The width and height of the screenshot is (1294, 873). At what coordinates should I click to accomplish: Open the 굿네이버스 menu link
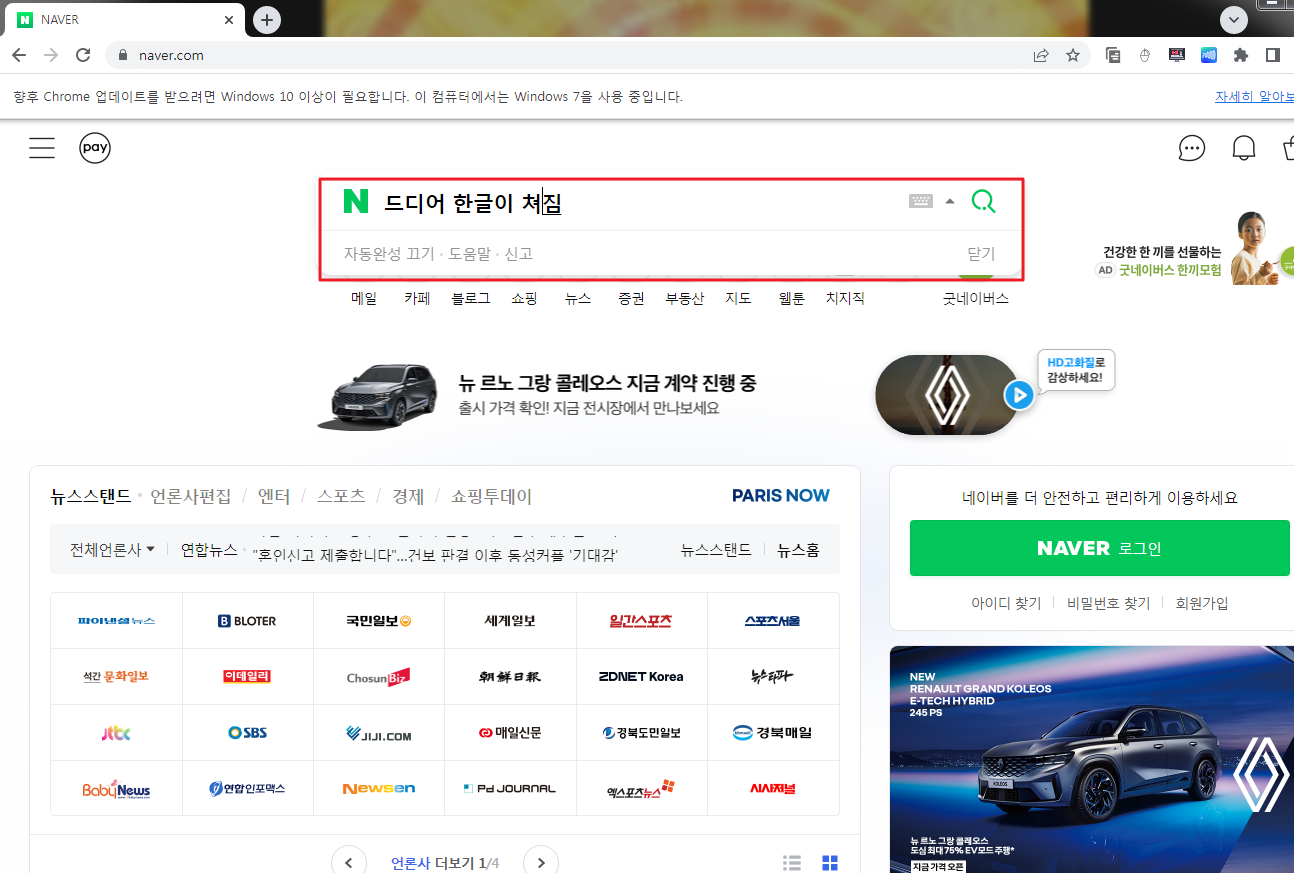click(x=975, y=298)
